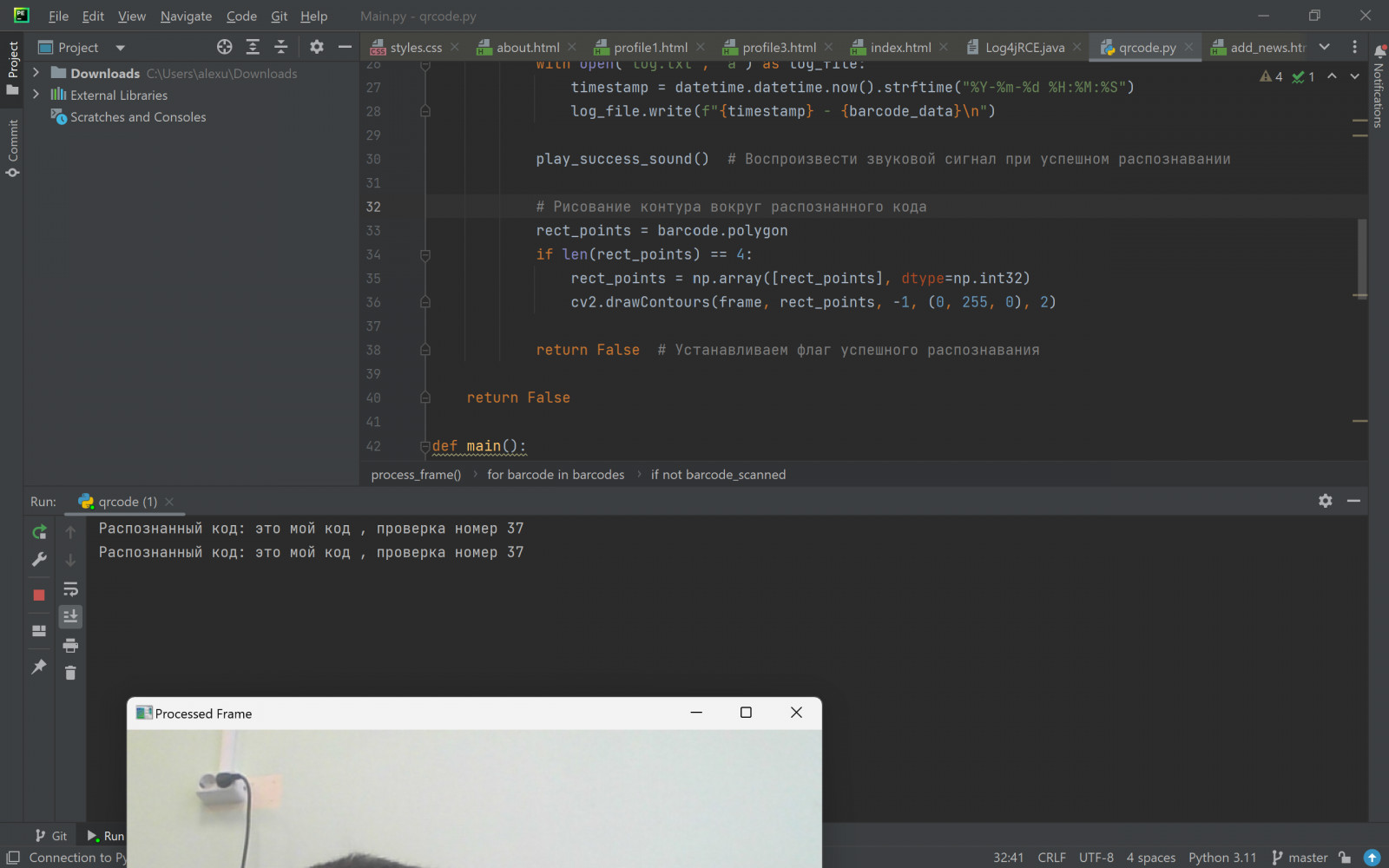The width and height of the screenshot is (1389, 868).
Task: Expand External Libraries tree node
Action: point(36,95)
